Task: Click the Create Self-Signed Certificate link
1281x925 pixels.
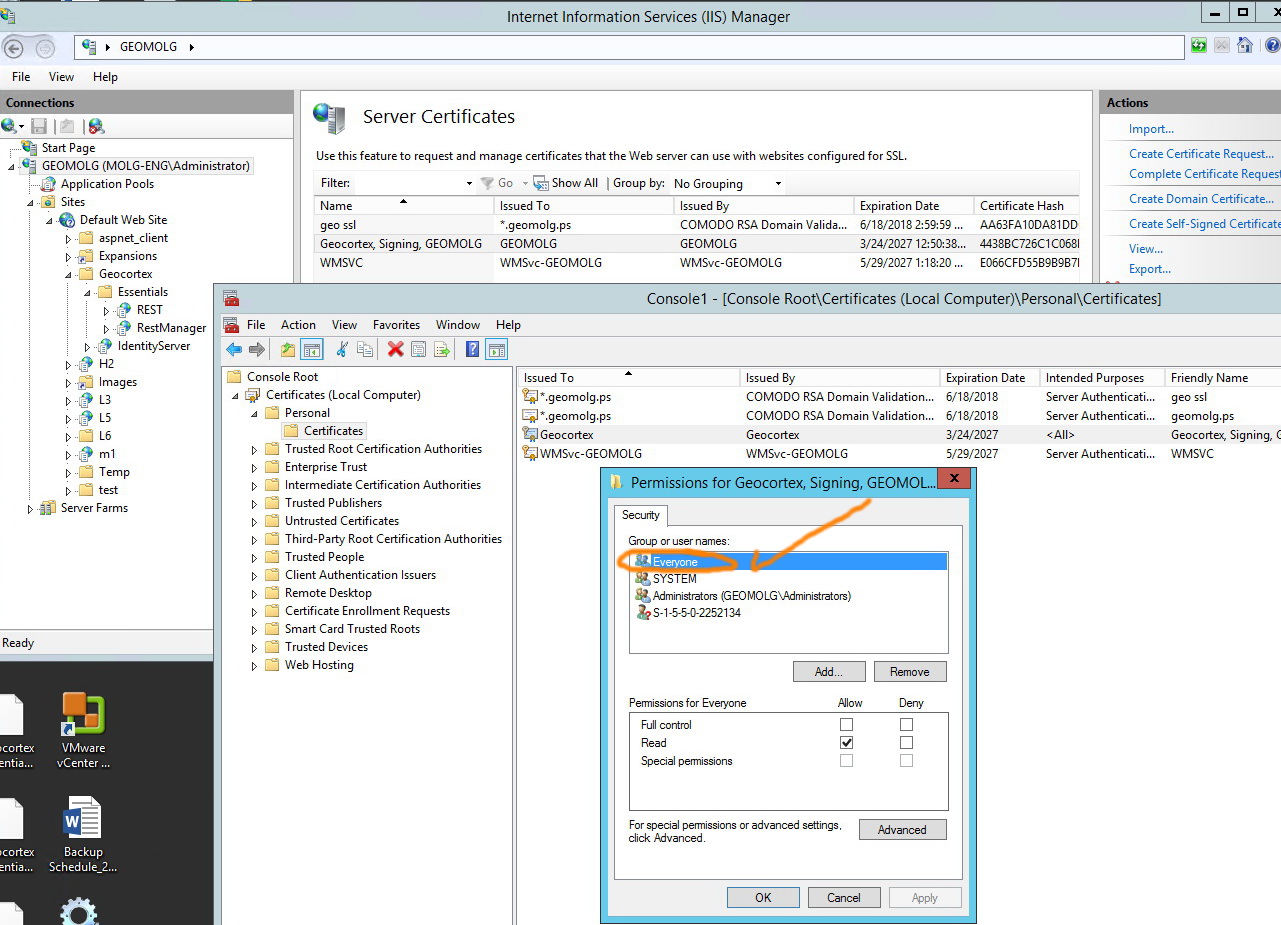Action: tap(1204, 224)
